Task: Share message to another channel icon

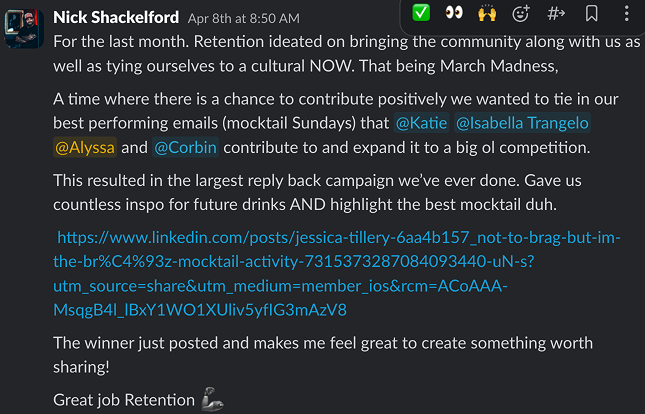Action: (x=556, y=13)
